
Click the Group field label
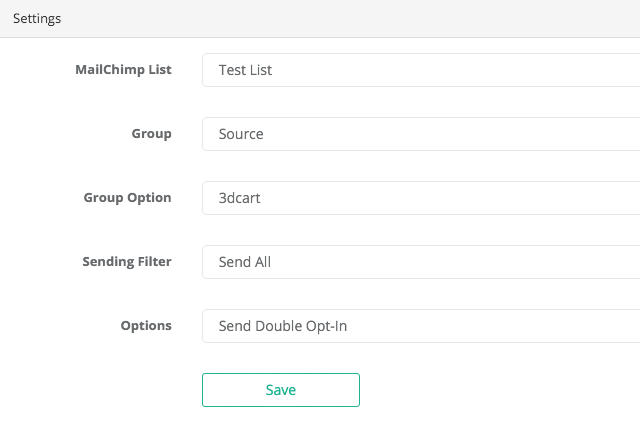pyautogui.click(x=151, y=134)
